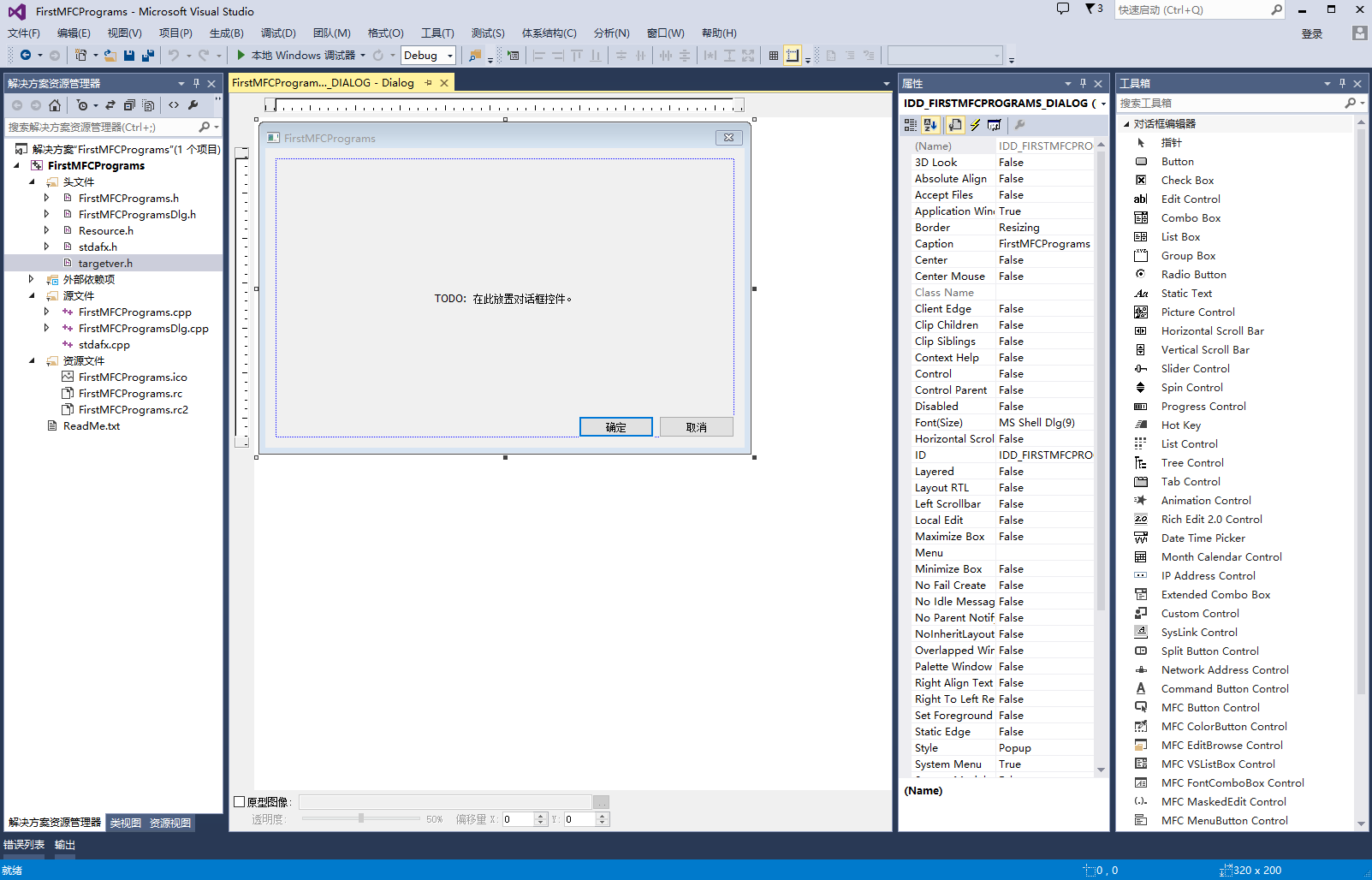Collapse the 源文件 folder

click(x=33, y=296)
